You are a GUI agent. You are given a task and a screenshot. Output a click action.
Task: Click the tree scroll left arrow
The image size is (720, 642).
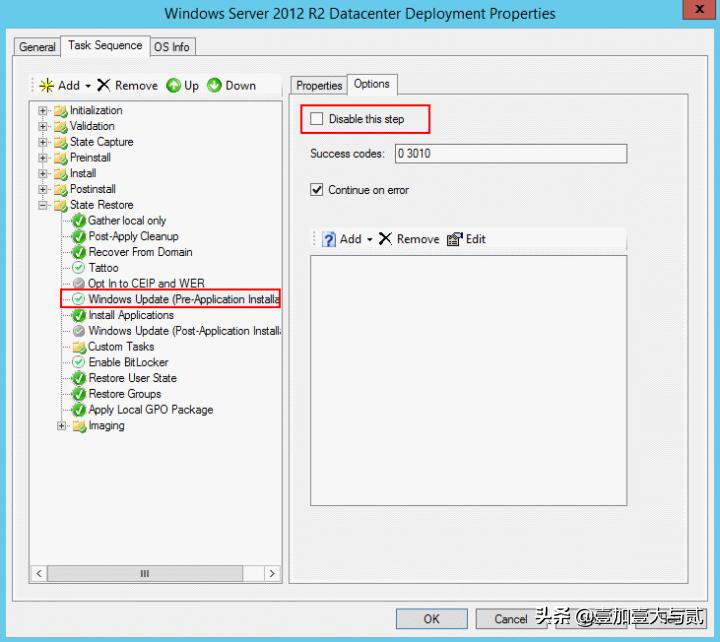point(39,574)
